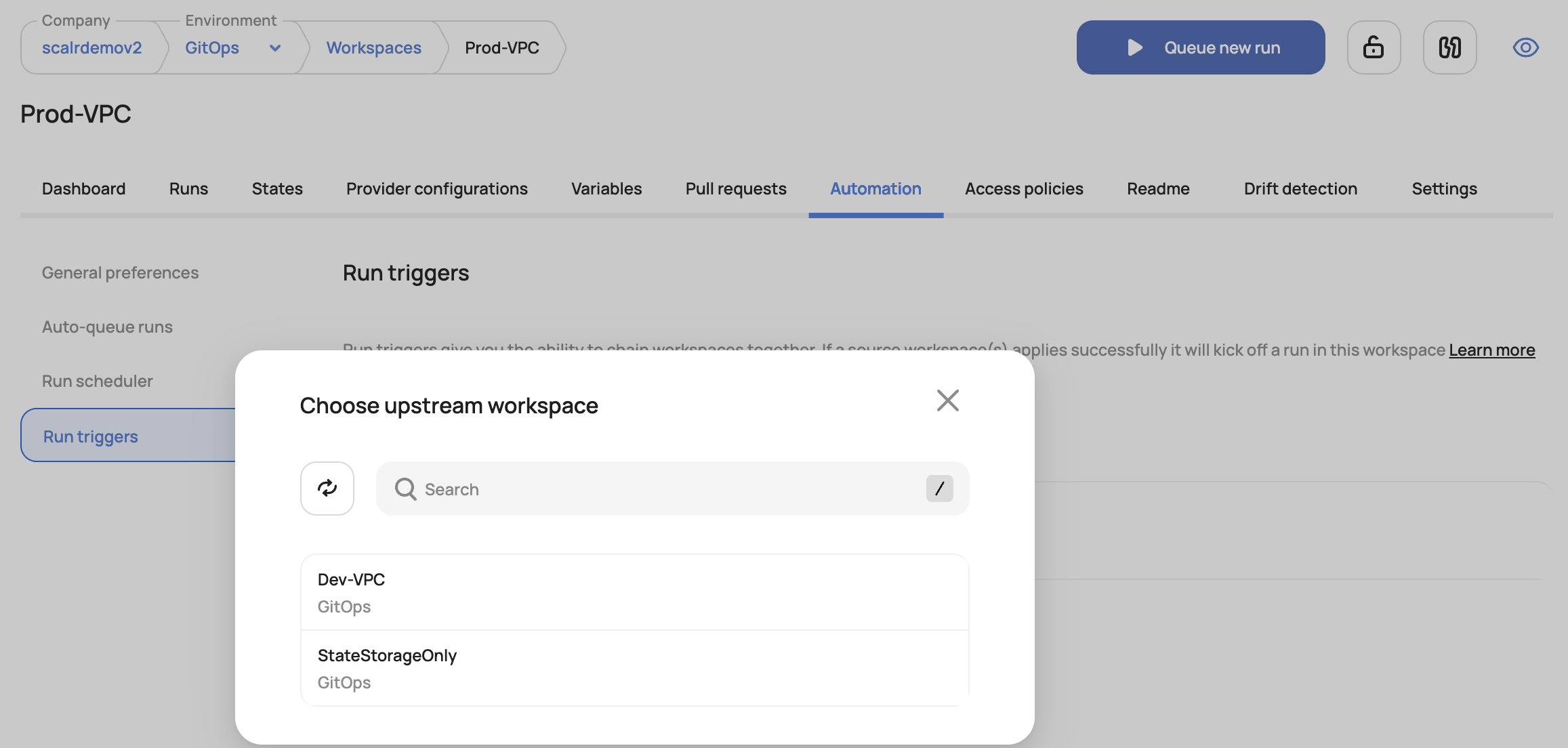Close the Choose upstream workspace dialog
This screenshot has width=1568, height=748.
[x=947, y=400]
